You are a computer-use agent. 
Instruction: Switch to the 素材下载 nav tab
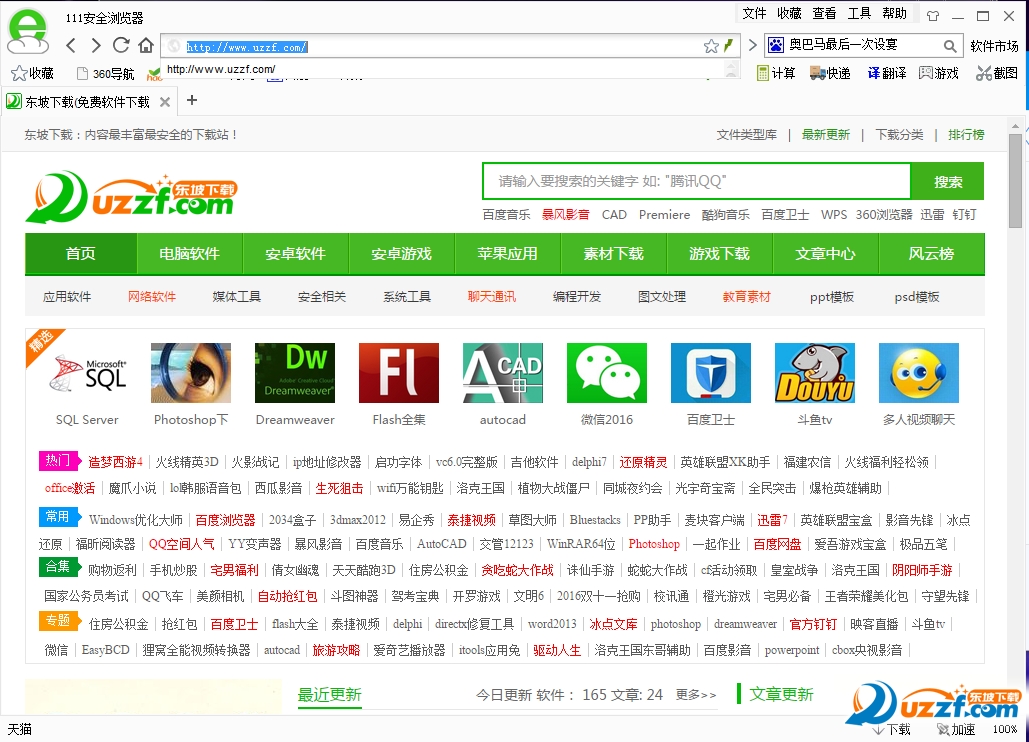(614, 254)
